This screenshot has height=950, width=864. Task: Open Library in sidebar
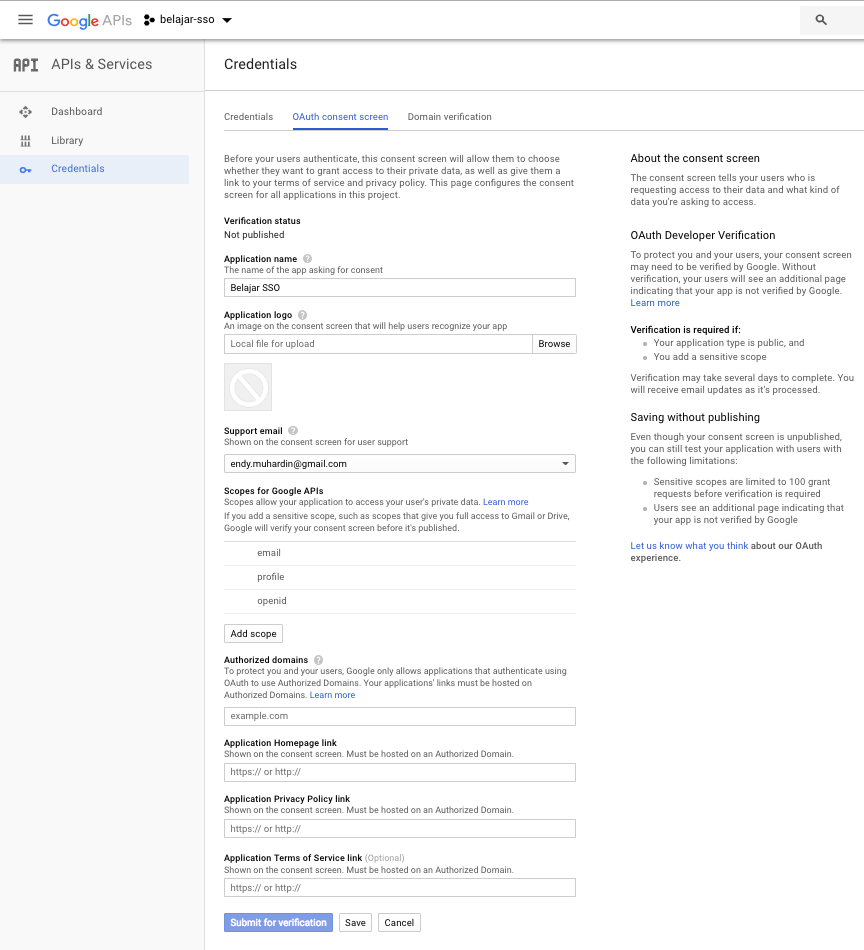click(x=67, y=141)
